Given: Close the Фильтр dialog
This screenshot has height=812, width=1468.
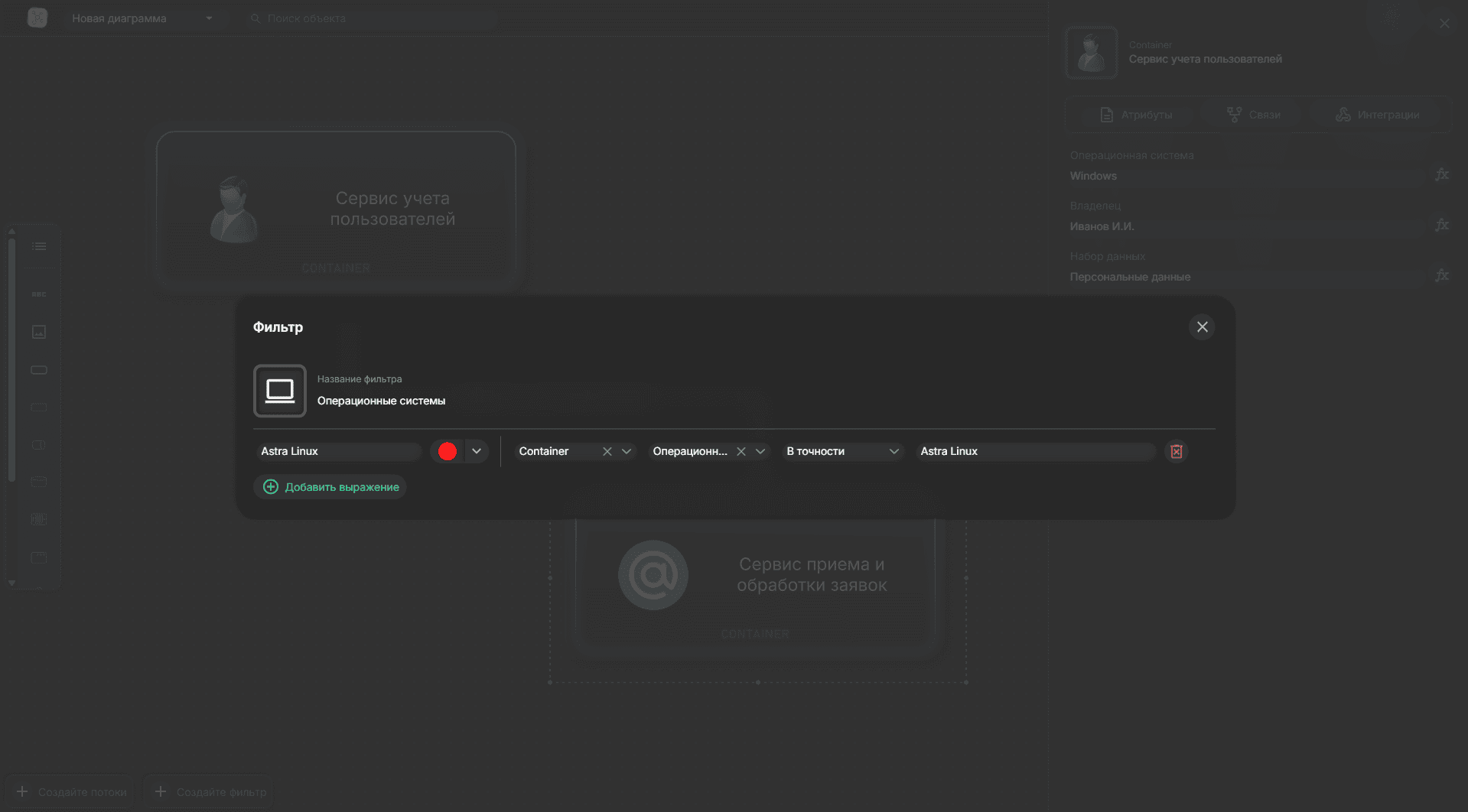Looking at the screenshot, I should (1202, 327).
